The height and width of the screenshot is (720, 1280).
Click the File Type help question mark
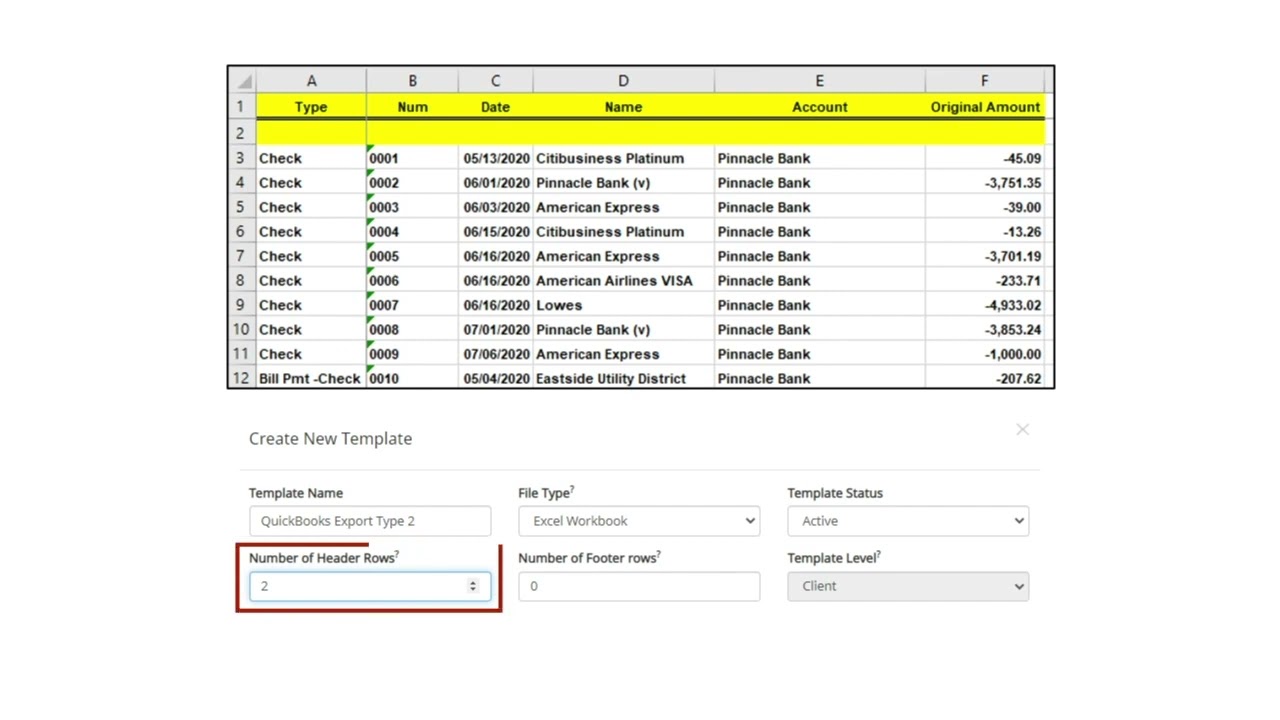(x=572, y=489)
